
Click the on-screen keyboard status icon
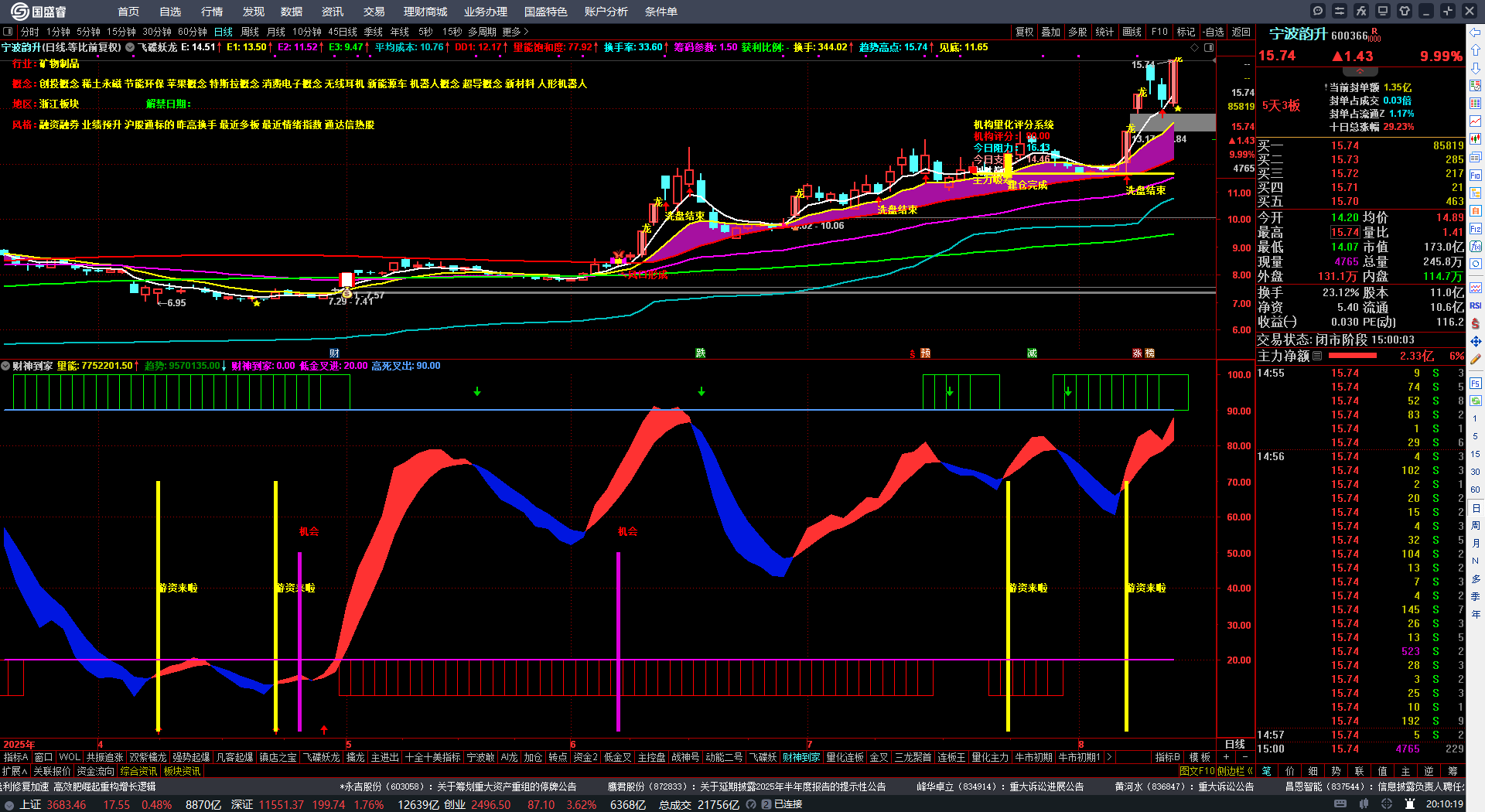(x=1340, y=804)
